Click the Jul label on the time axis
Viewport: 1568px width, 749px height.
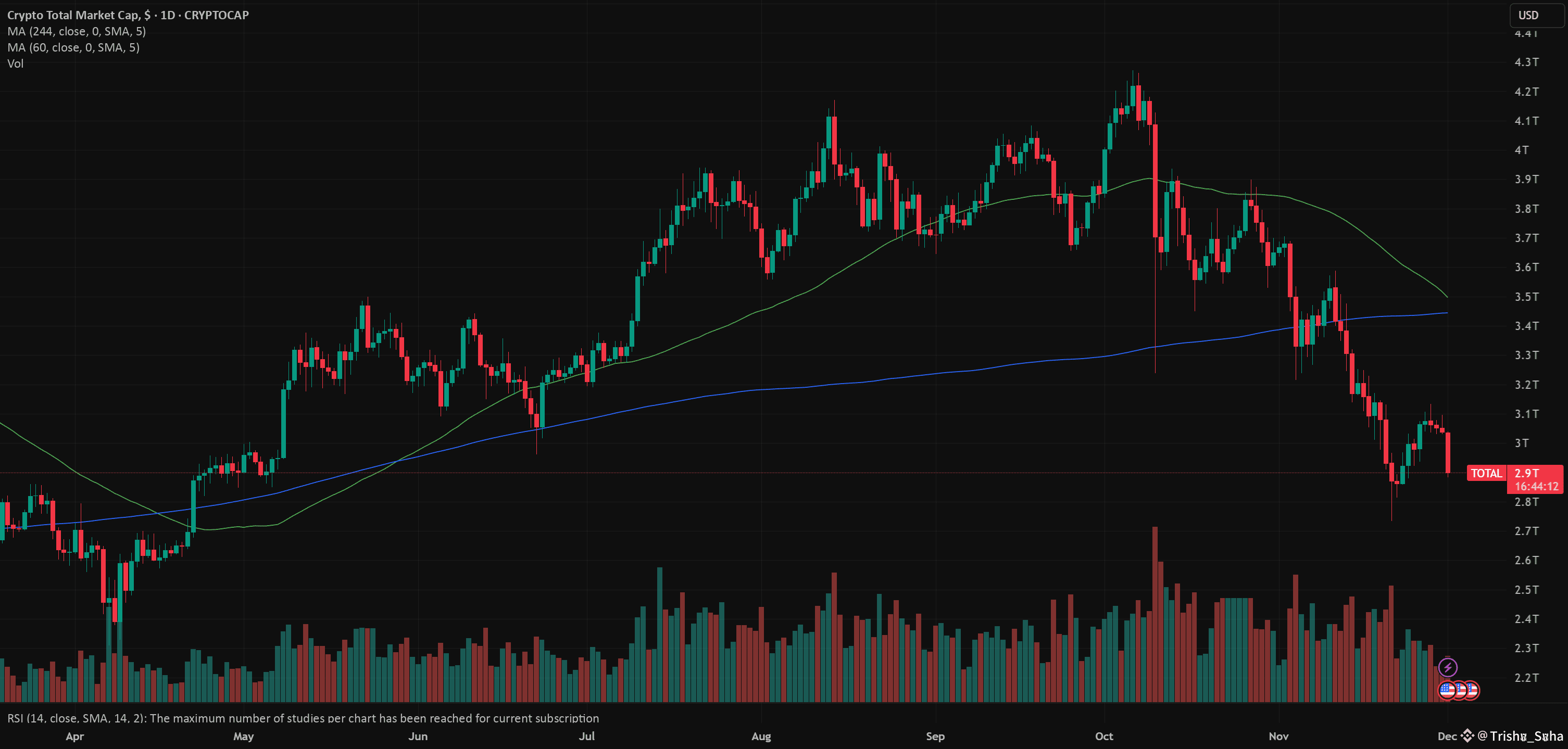586,736
